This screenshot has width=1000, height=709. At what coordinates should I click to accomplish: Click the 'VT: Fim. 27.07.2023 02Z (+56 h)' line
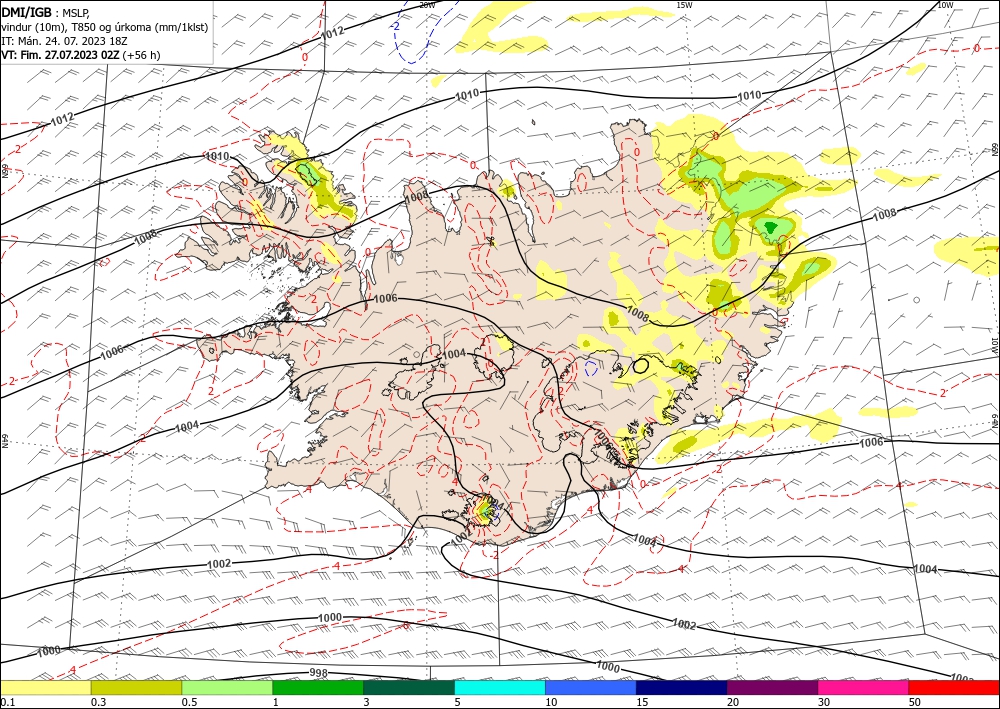coord(81,55)
